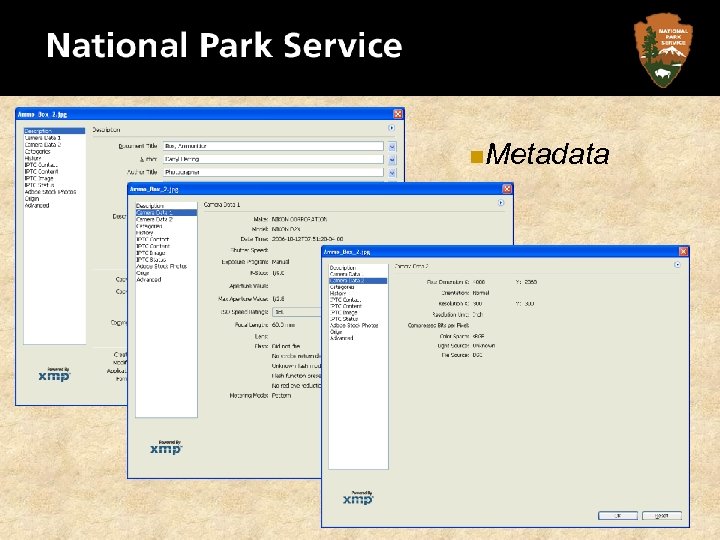Select History in the middle window's list
The width and height of the screenshot is (720, 540).
[x=145, y=233]
